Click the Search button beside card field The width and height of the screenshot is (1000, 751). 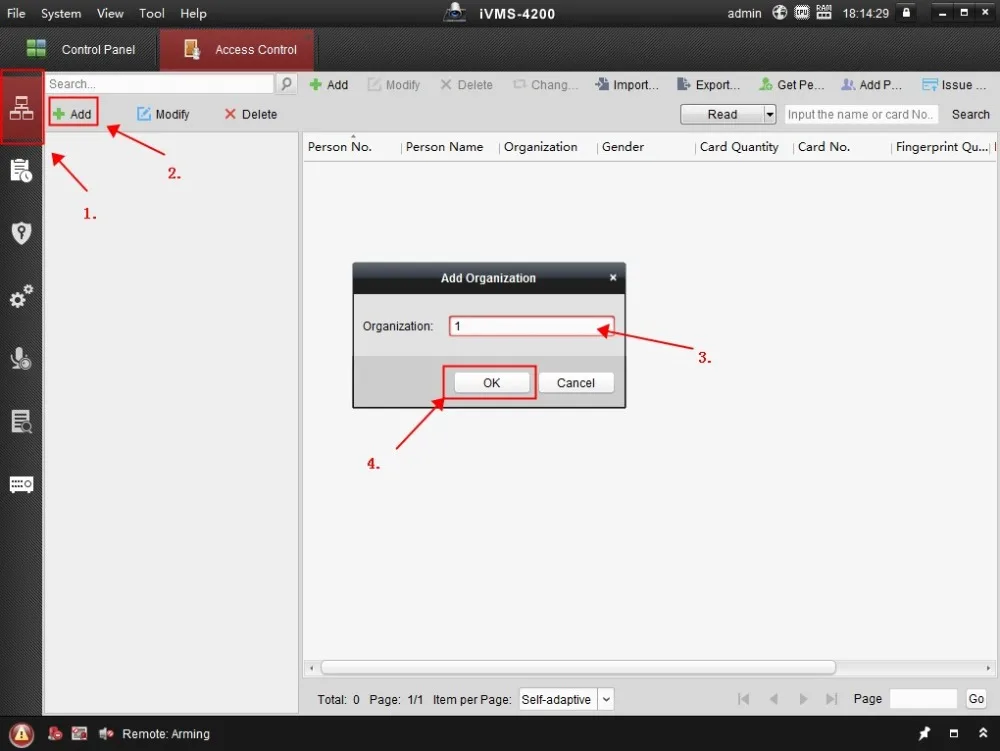[x=971, y=114]
